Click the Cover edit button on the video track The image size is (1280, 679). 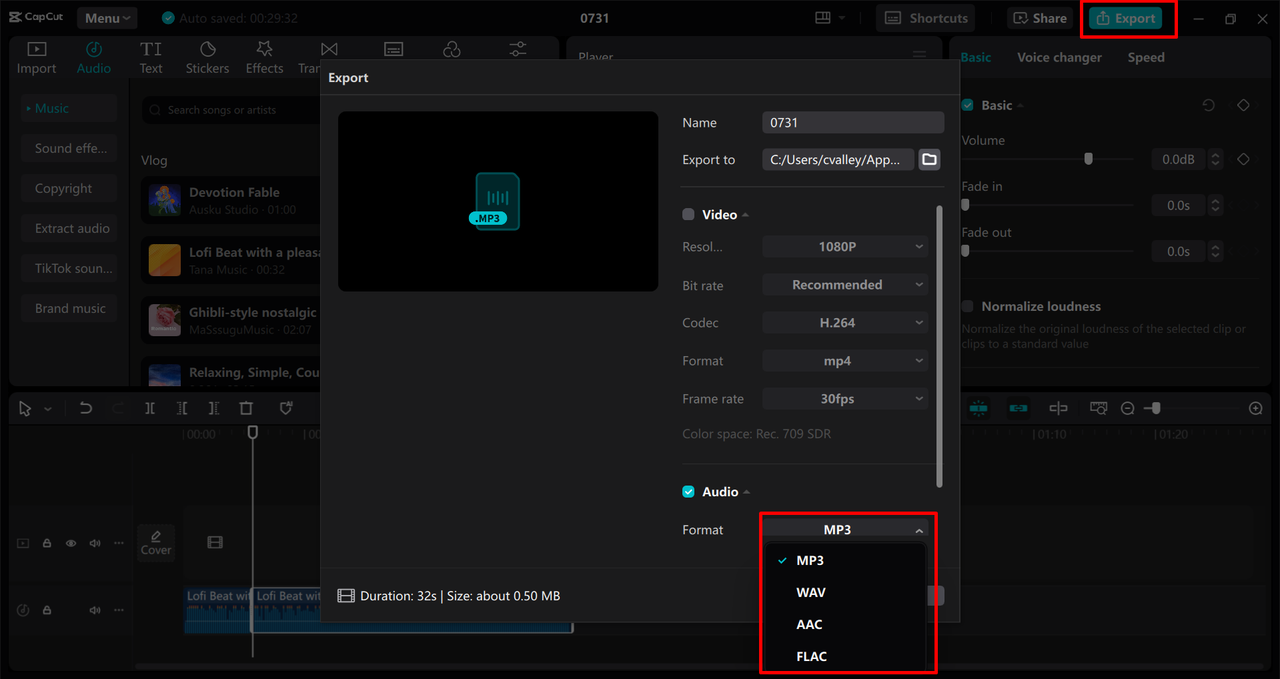click(x=156, y=542)
